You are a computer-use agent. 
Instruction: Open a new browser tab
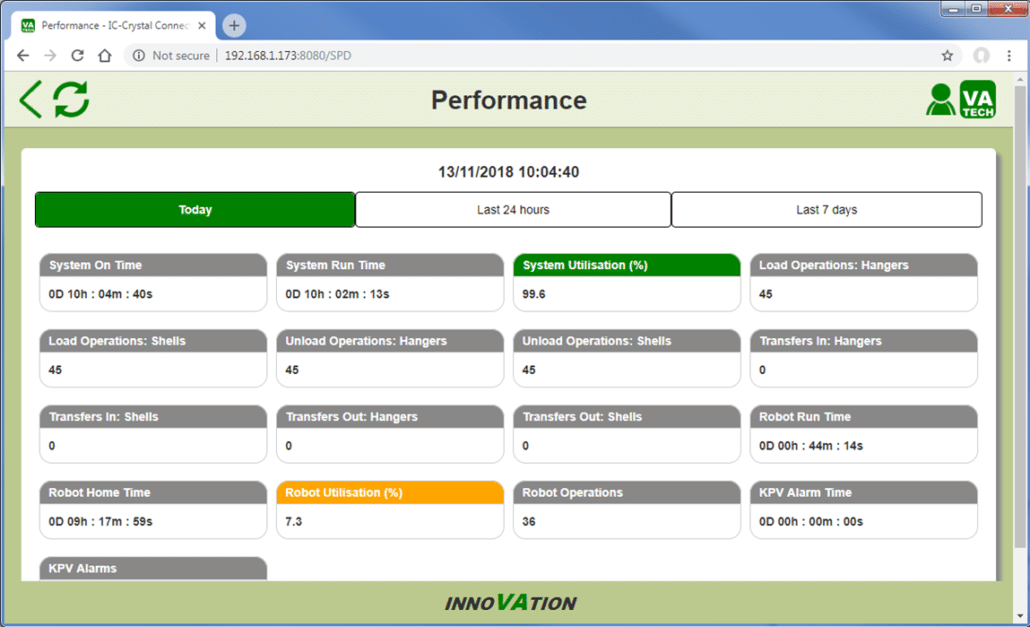[234, 25]
